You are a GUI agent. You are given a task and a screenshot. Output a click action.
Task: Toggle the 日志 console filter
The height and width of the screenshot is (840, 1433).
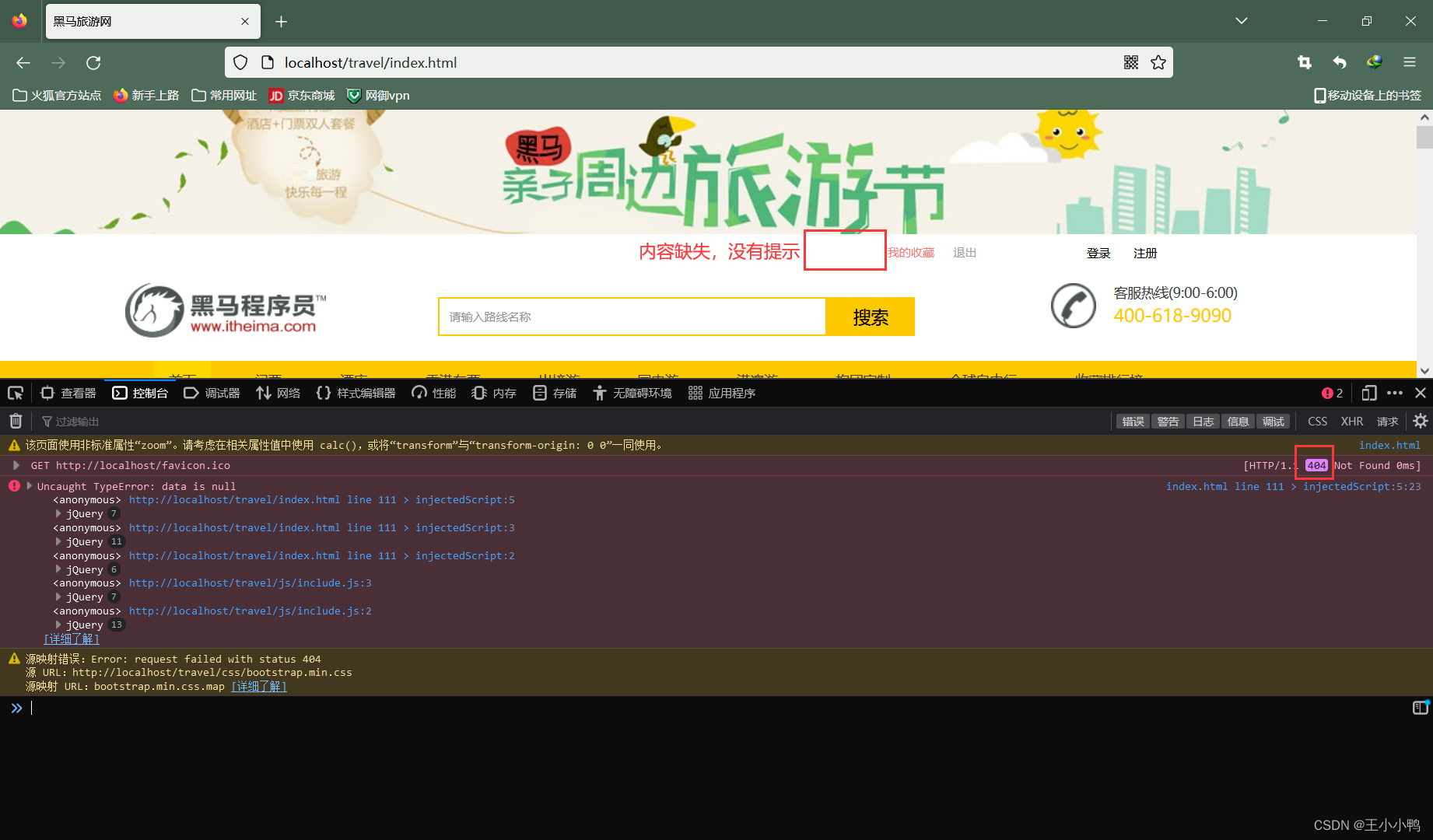[1203, 421]
